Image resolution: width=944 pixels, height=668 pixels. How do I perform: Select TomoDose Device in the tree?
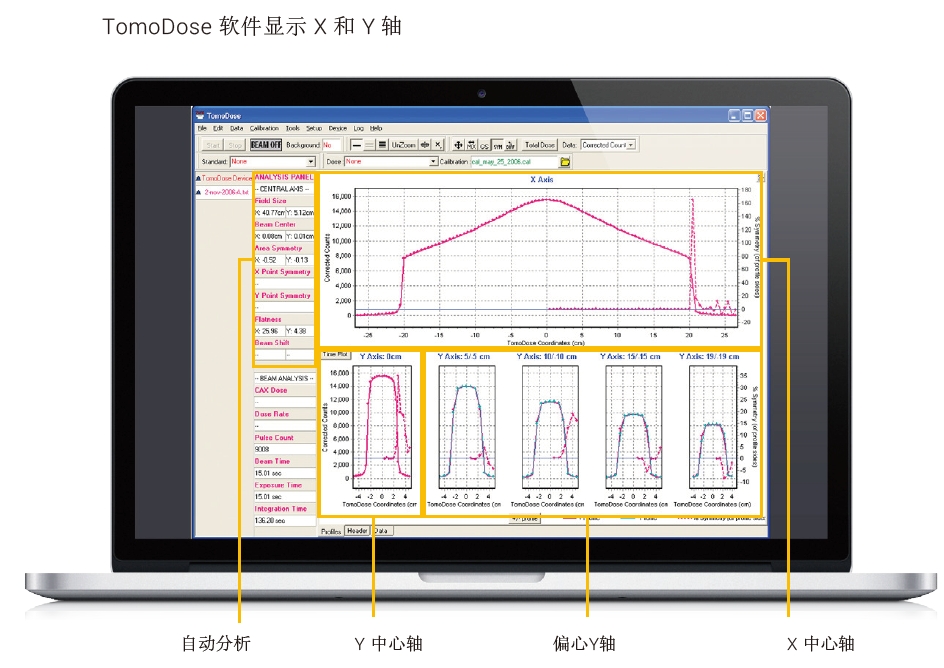coord(226,179)
